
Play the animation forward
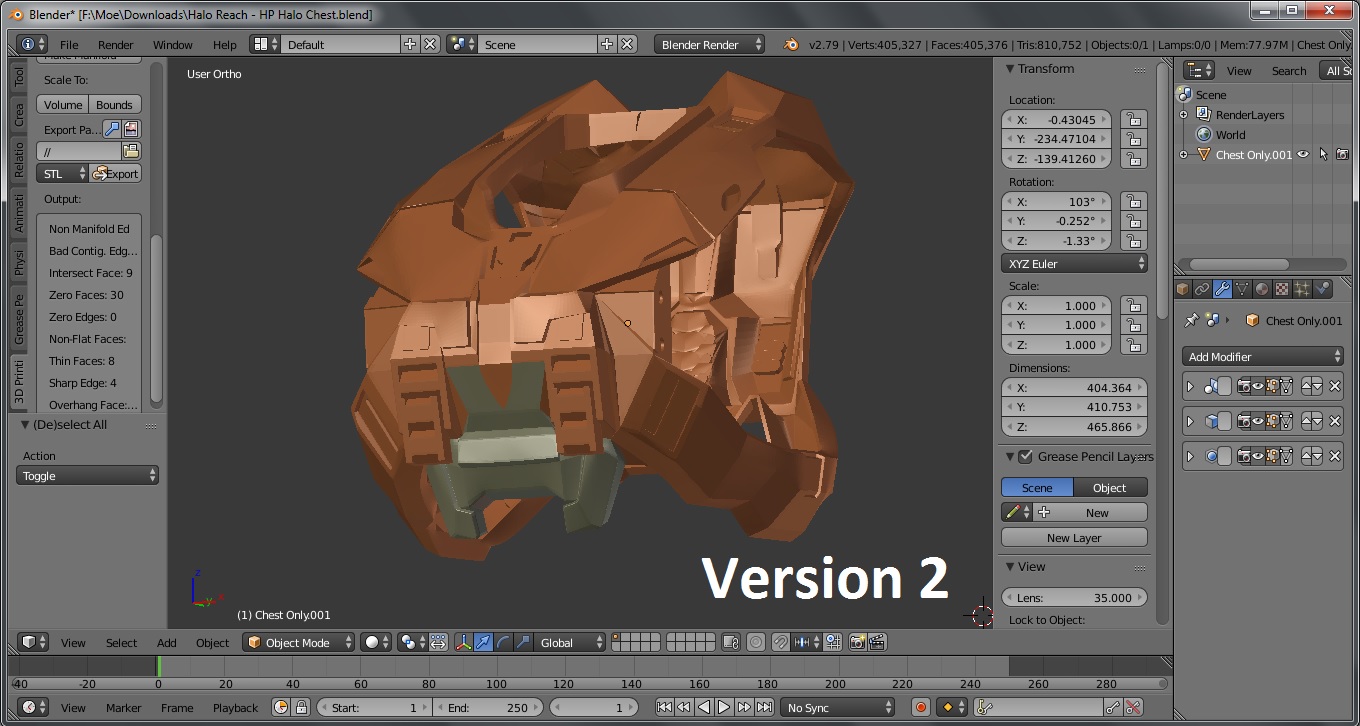tap(724, 707)
